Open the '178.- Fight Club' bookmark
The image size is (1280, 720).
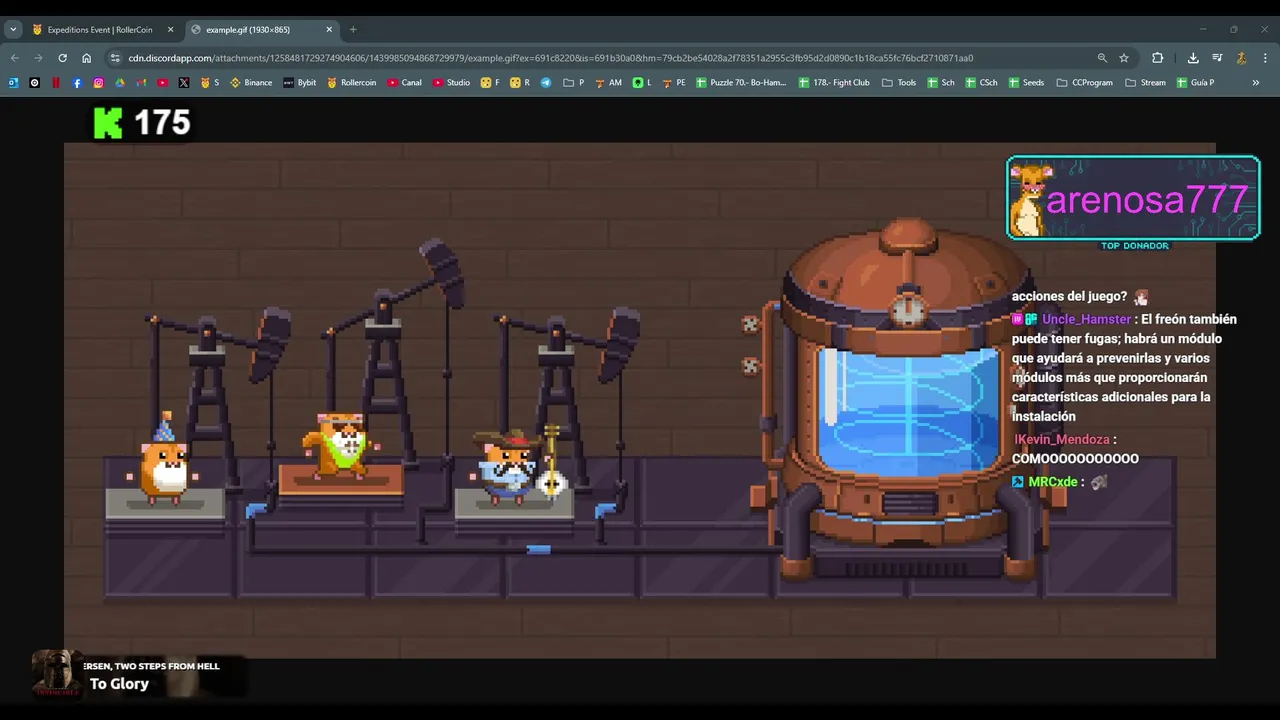(835, 83)
